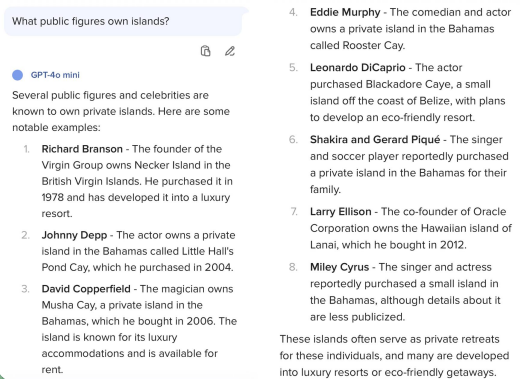Click the bold name Miley Cyrus
This screenshot has height=379, width=523.
tap(340, 267)
